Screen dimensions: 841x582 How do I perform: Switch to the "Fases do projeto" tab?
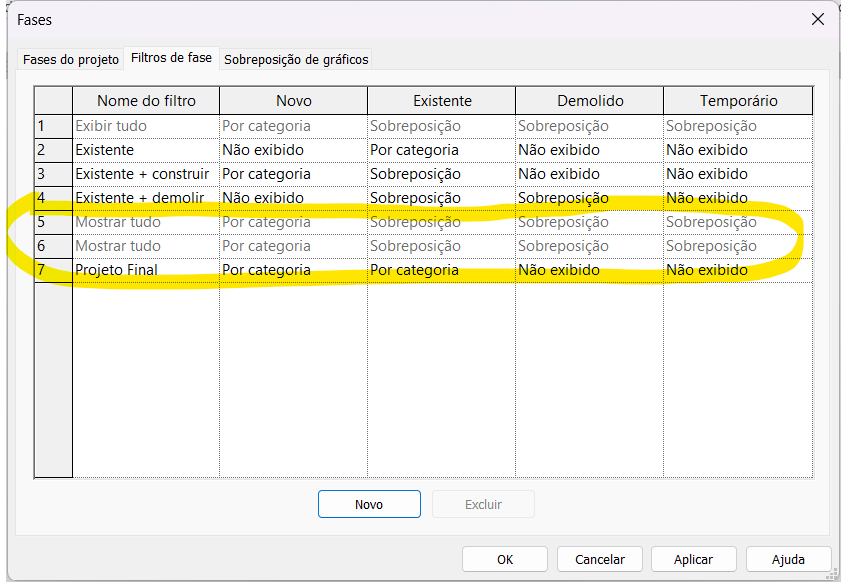(70, 59)
